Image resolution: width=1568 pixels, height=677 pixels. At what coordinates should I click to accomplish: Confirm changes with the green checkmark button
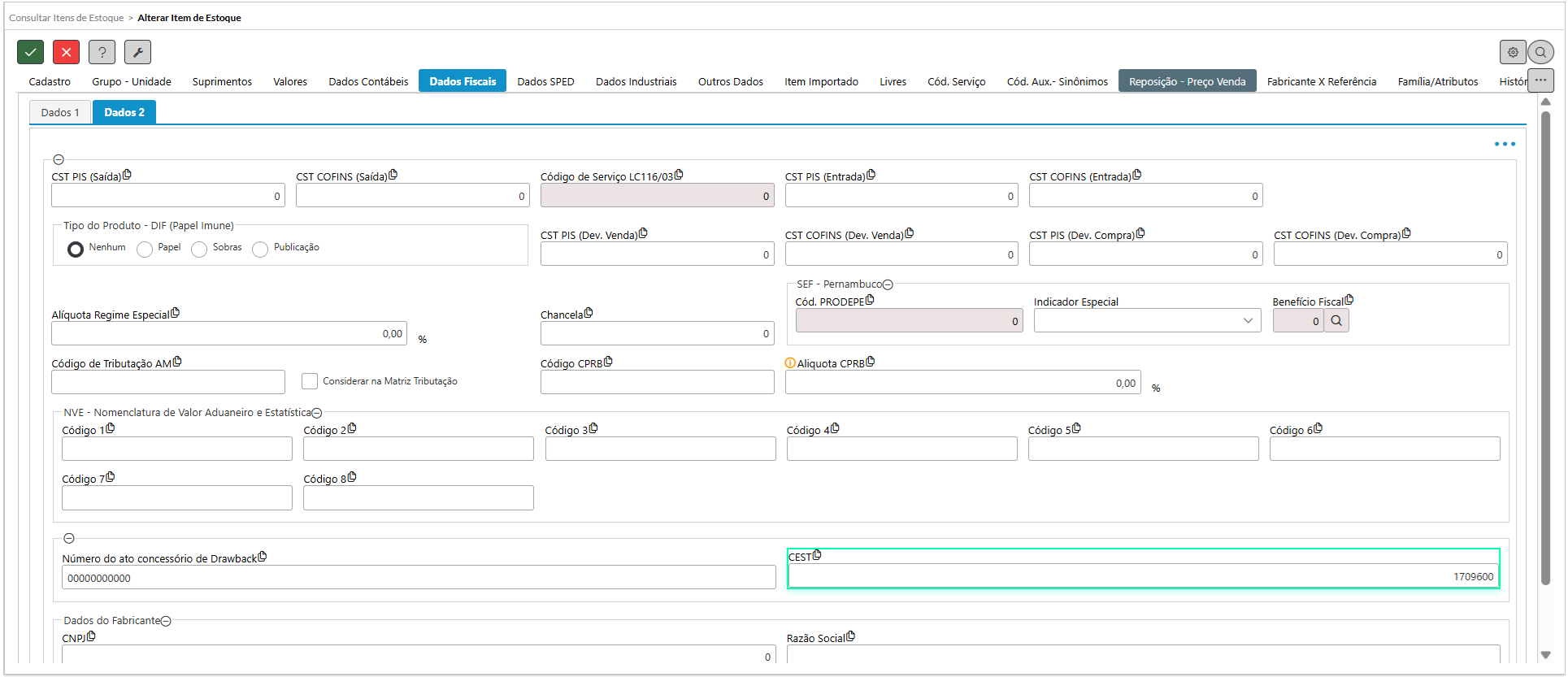(x=30, y=52)
